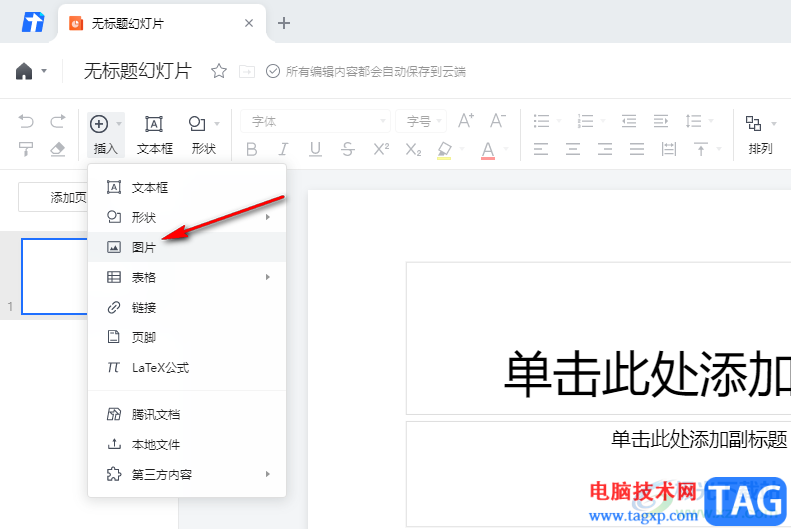Image resolution: width=791 pixels, height=529 pixels.
Task: Open the font size combo box
Action: tap(421, 121)
